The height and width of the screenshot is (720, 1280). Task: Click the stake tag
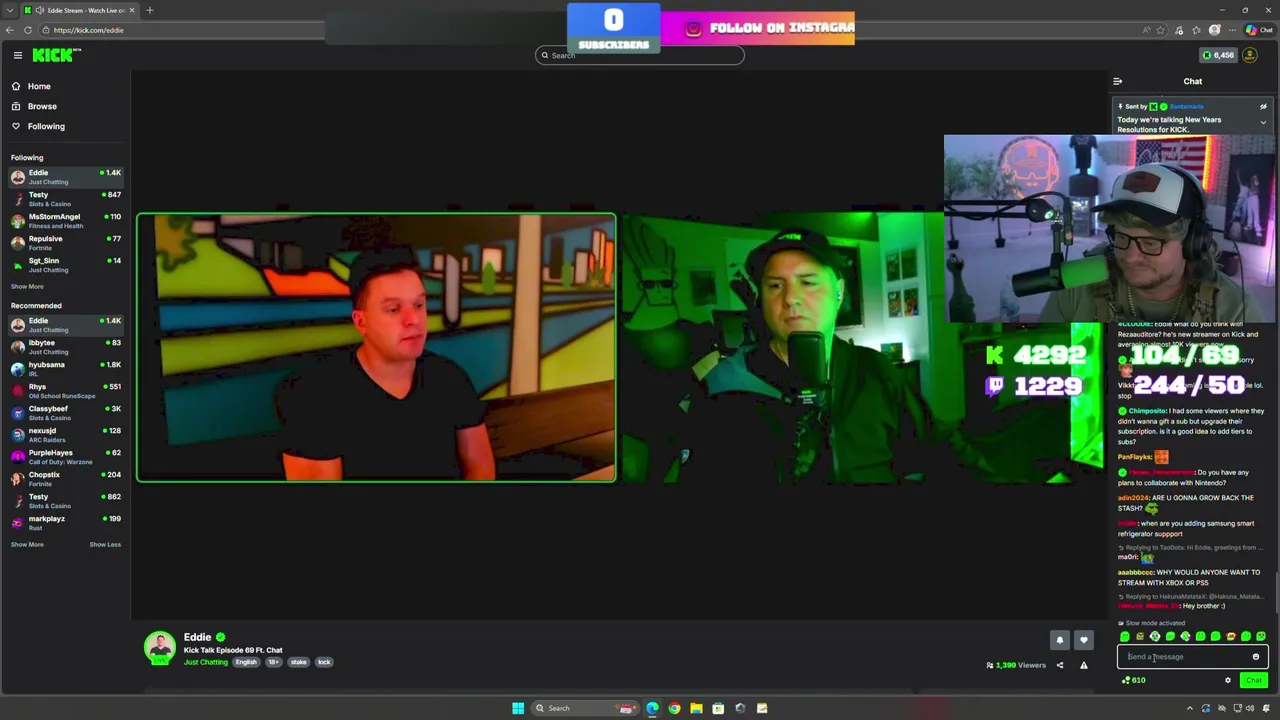tap(298, 662)
